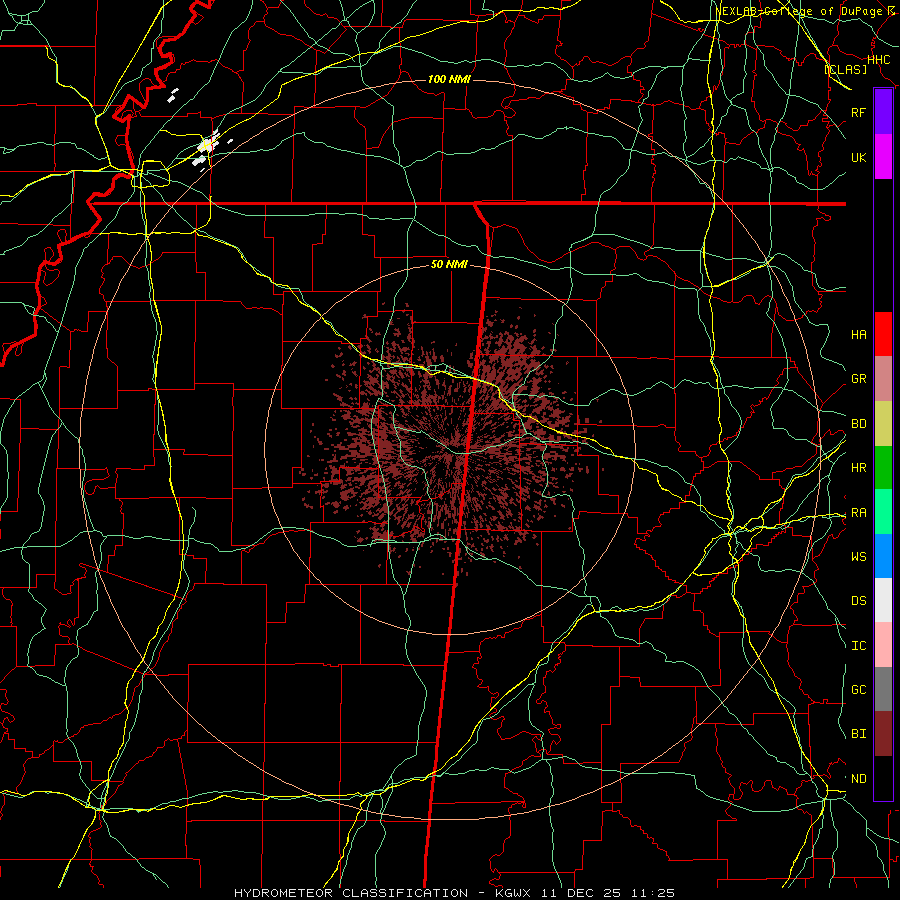The width and height of the screenshot is (900, 900).
Task: Click the HA legend label
Action: [x=859, y=334]
